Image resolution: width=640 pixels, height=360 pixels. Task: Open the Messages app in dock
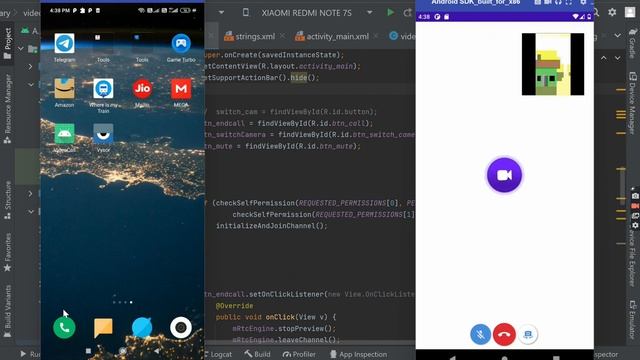click(103, 327)
